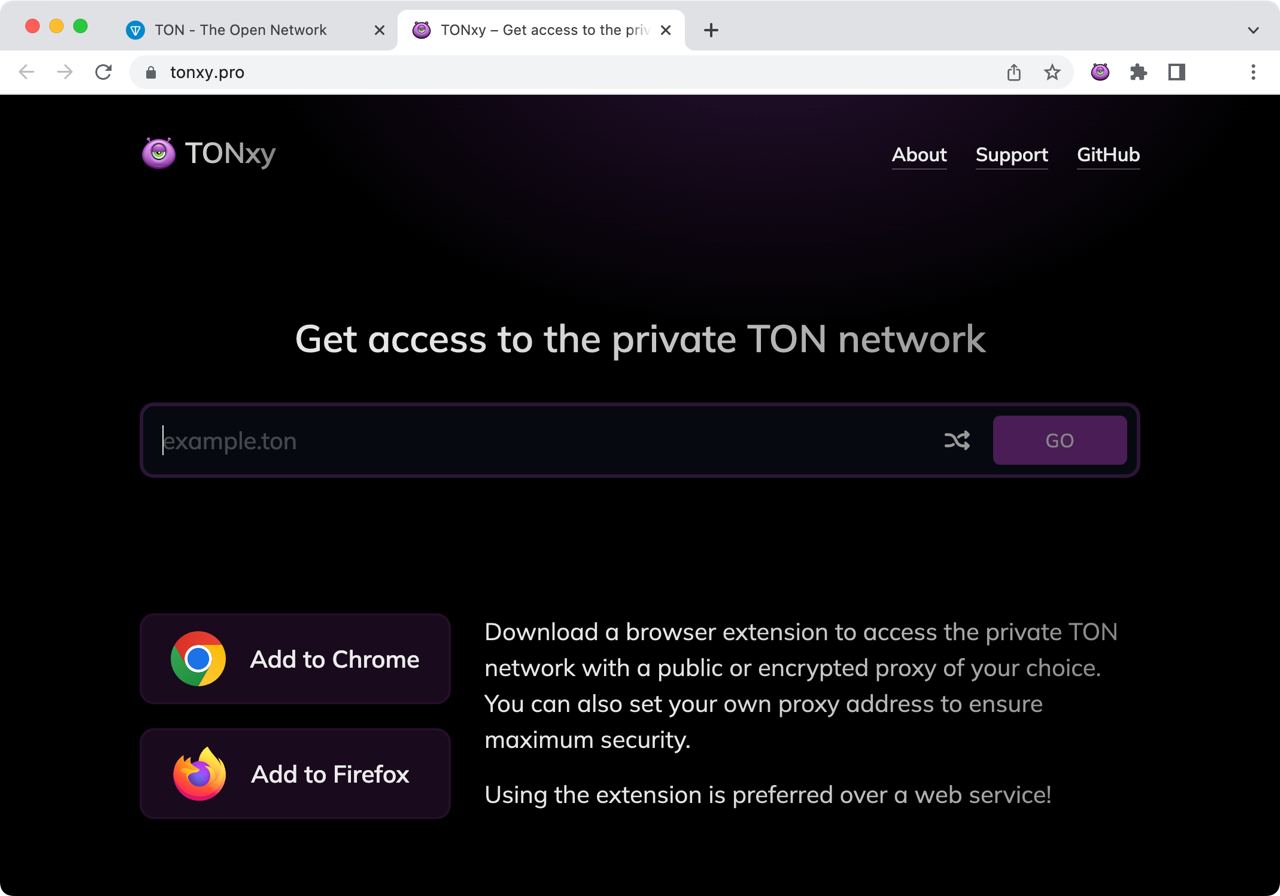This screenshot has width=1280, height=896.
Task: Open the About link
Action: pyautogui.click(x=919, y=155)
